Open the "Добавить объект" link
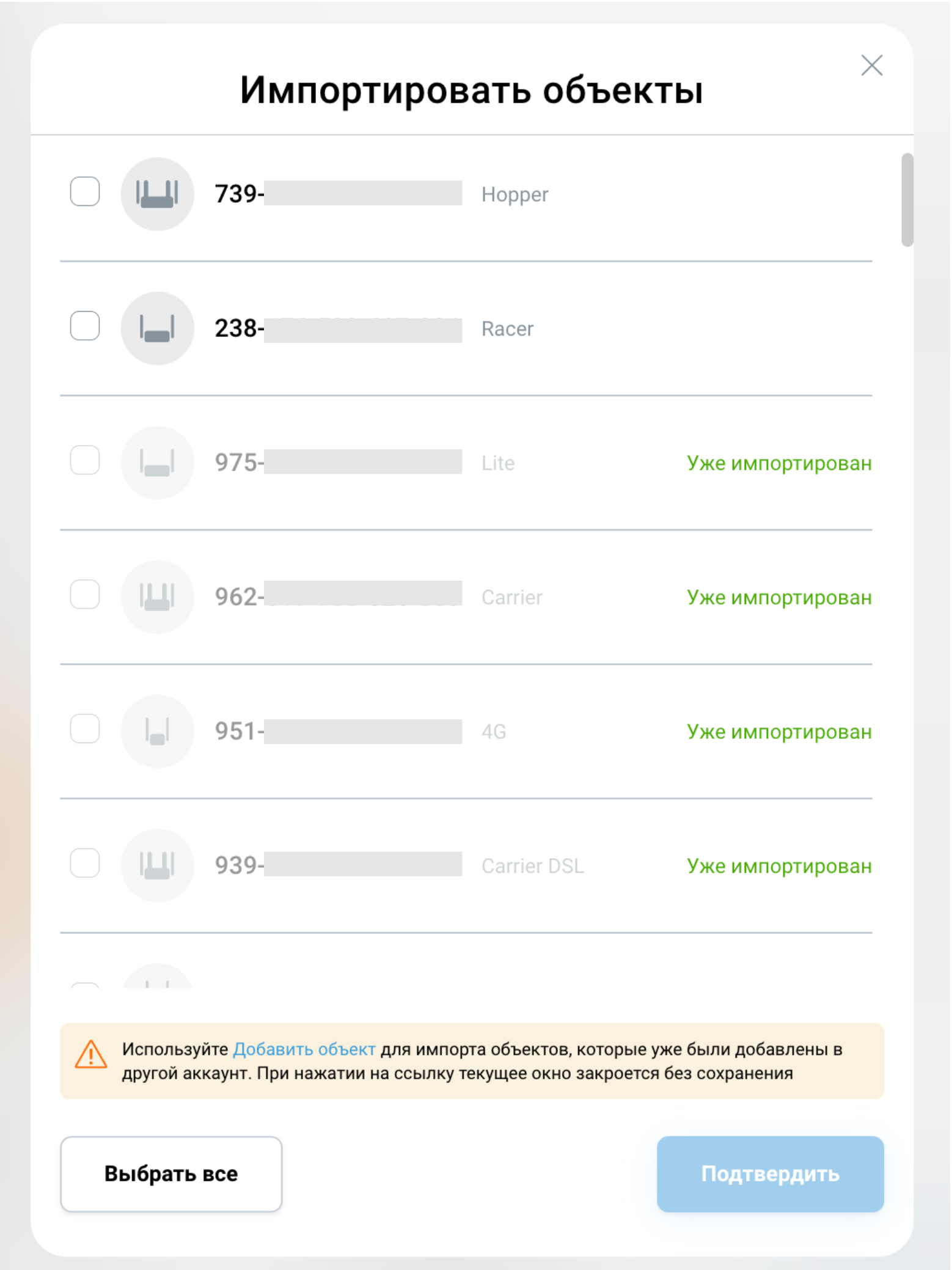This screenshot has height=1270, width=952. tap(304, 1049)
